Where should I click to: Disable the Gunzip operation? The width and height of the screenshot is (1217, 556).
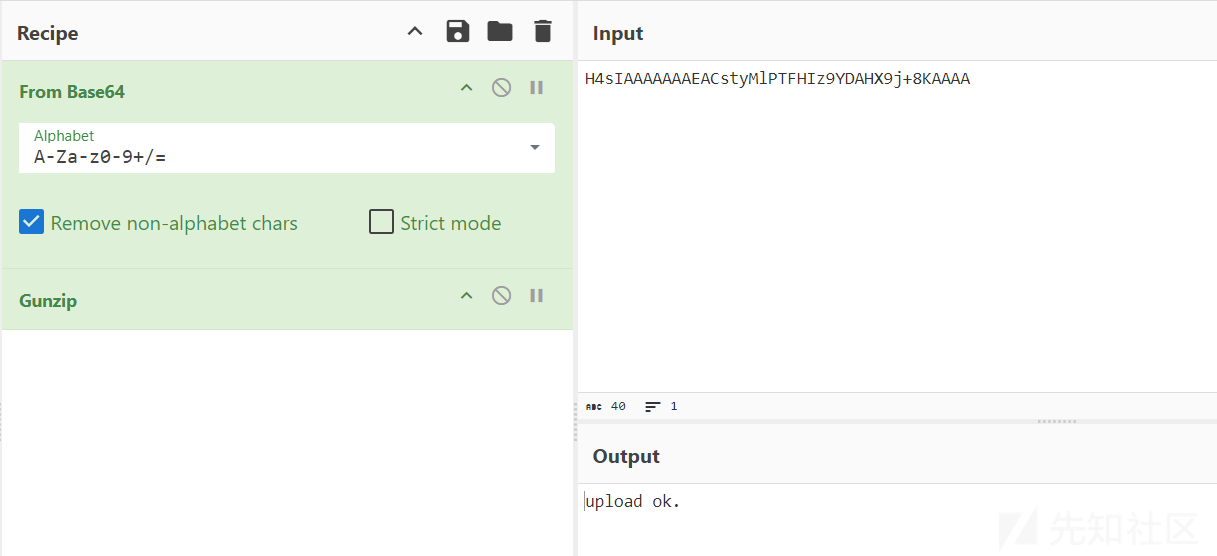point(502,295)
